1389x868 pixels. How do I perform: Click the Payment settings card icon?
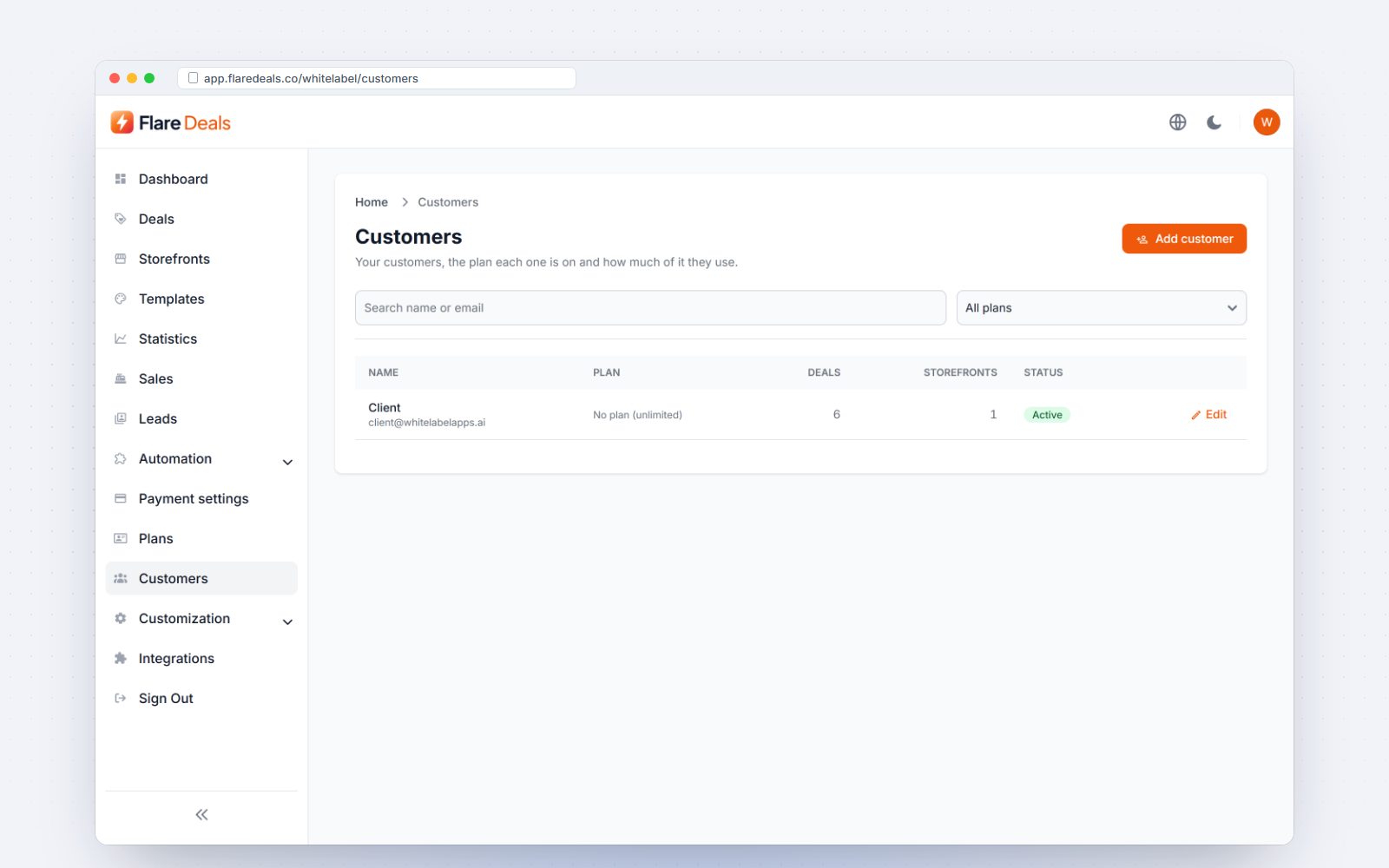[121, 498]
